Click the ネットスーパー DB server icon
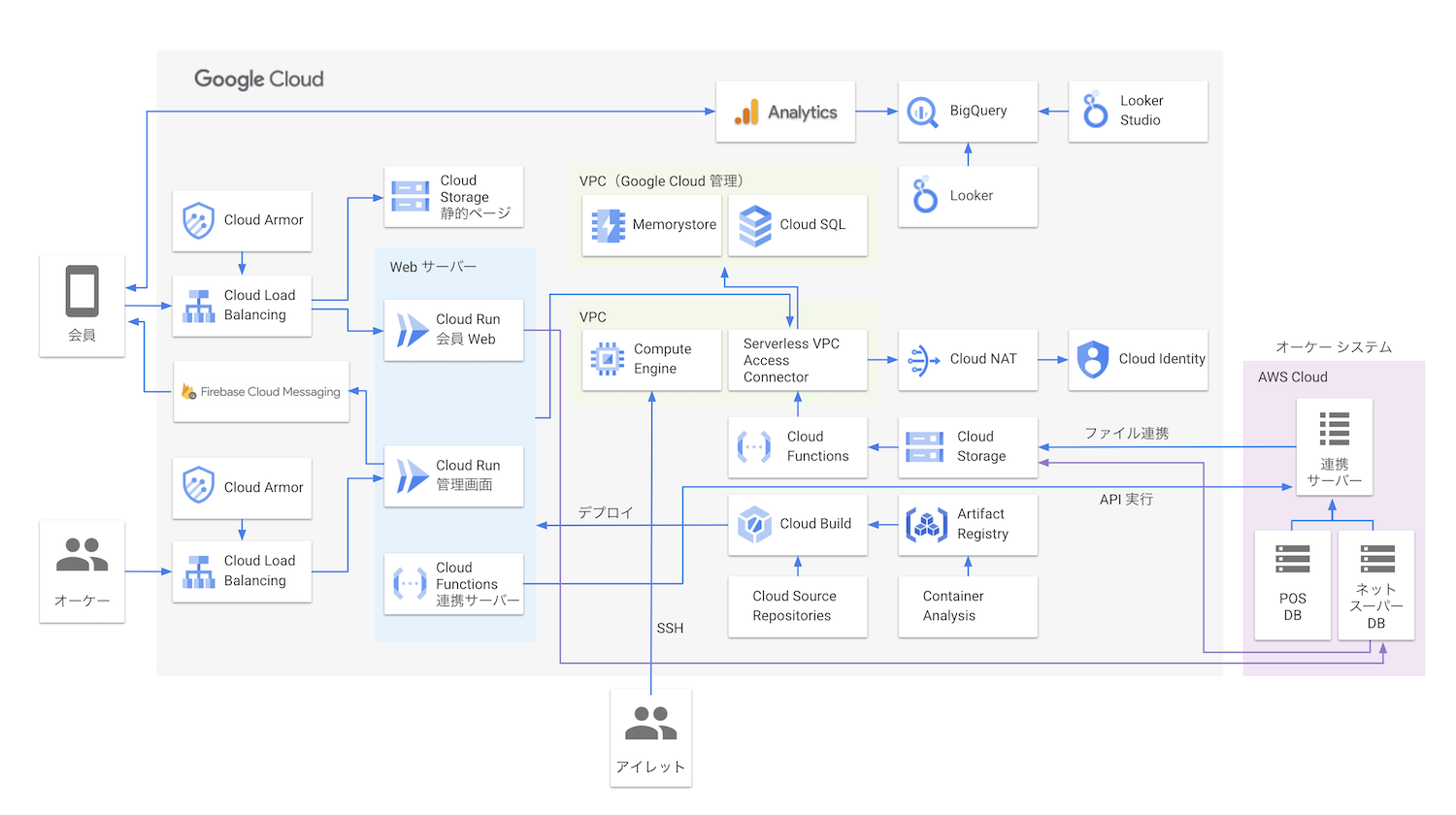 pos(1377,559)
